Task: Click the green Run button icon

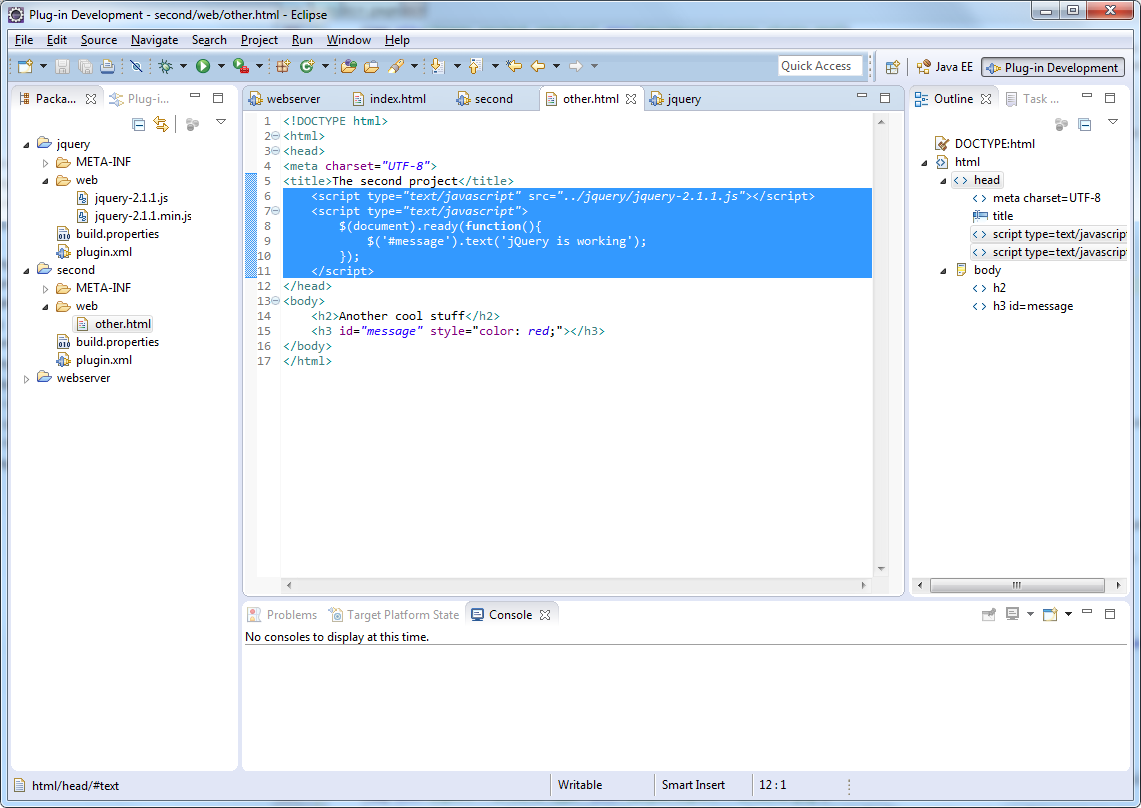Action: click(x=203, y=66)
